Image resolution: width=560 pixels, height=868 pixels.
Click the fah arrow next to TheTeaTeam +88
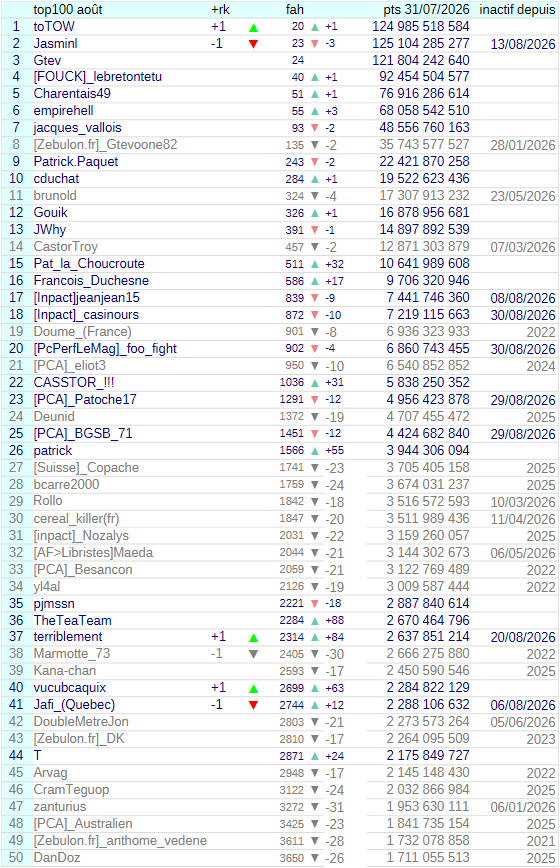tap(315, 621)
